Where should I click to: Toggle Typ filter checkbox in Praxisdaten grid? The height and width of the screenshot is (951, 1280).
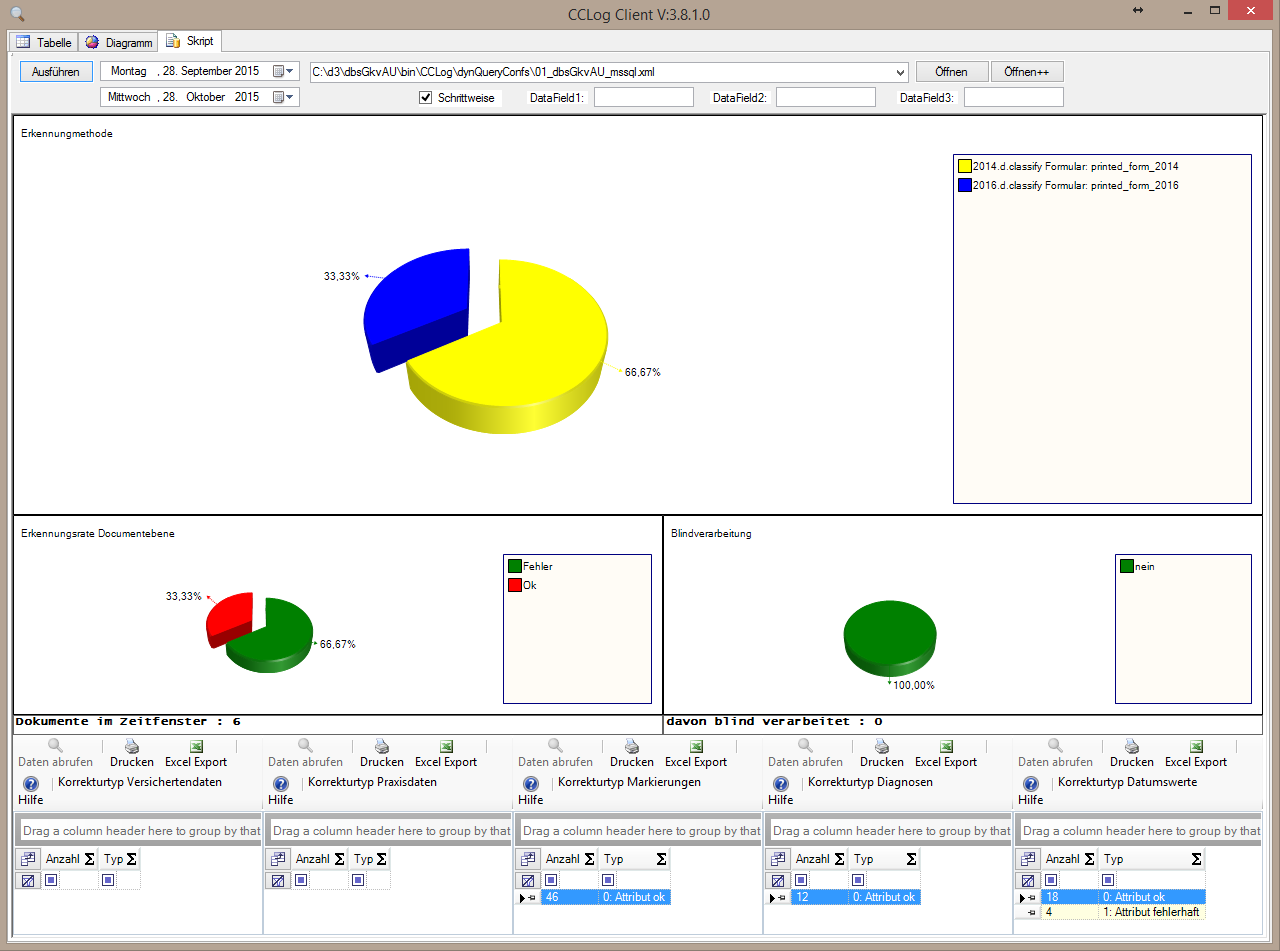pos(358,881)
